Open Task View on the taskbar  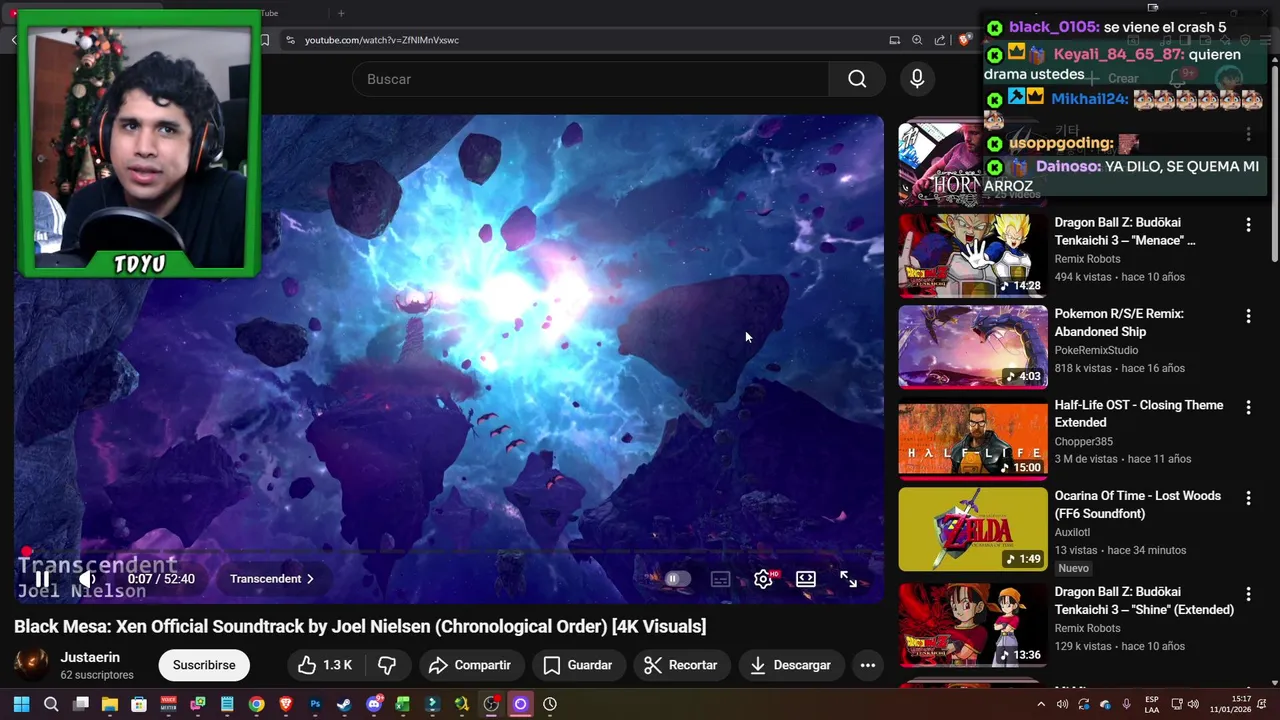pos(81,704)
